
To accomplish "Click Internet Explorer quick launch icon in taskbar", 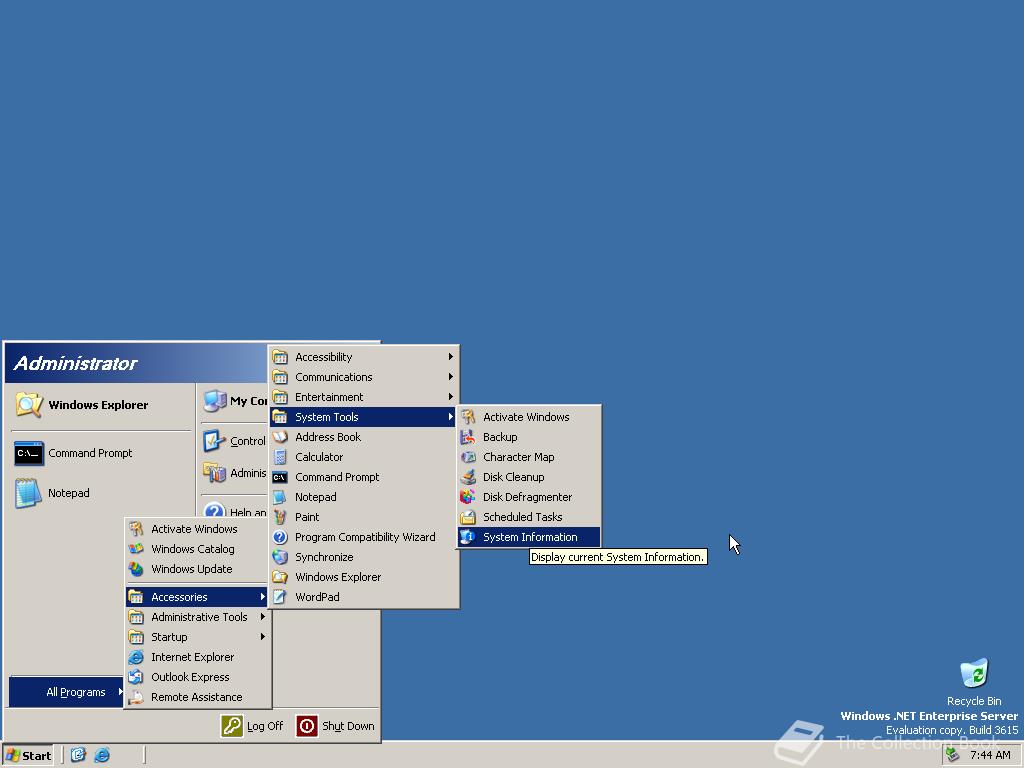I will click(102, 755).
